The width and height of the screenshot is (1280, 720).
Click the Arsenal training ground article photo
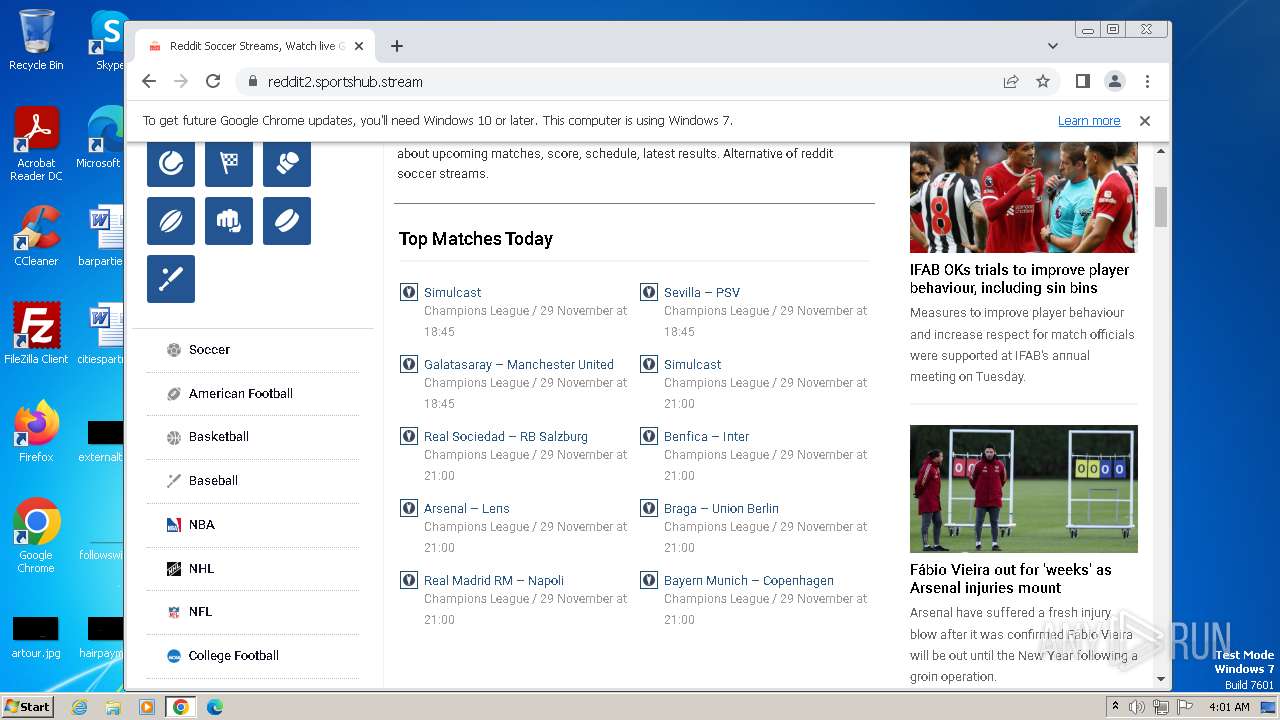pos(1024,489)
